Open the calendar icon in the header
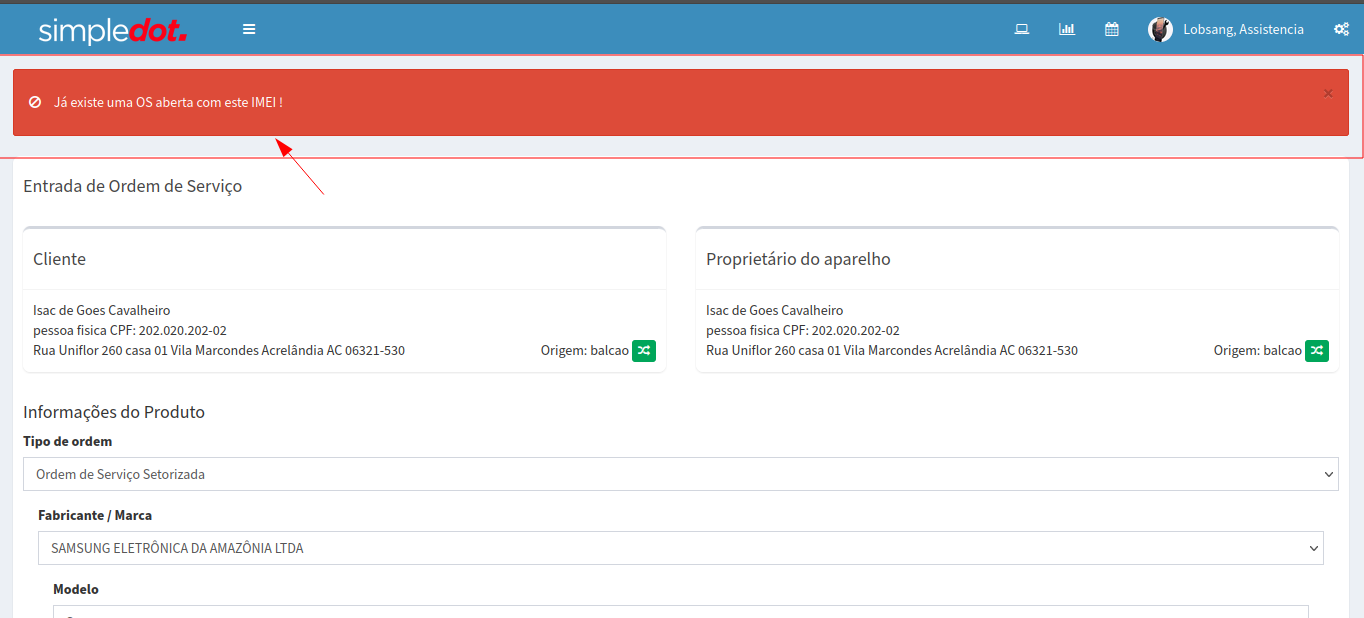The width and height of the screenshot is (1364, 618). 1111,29
